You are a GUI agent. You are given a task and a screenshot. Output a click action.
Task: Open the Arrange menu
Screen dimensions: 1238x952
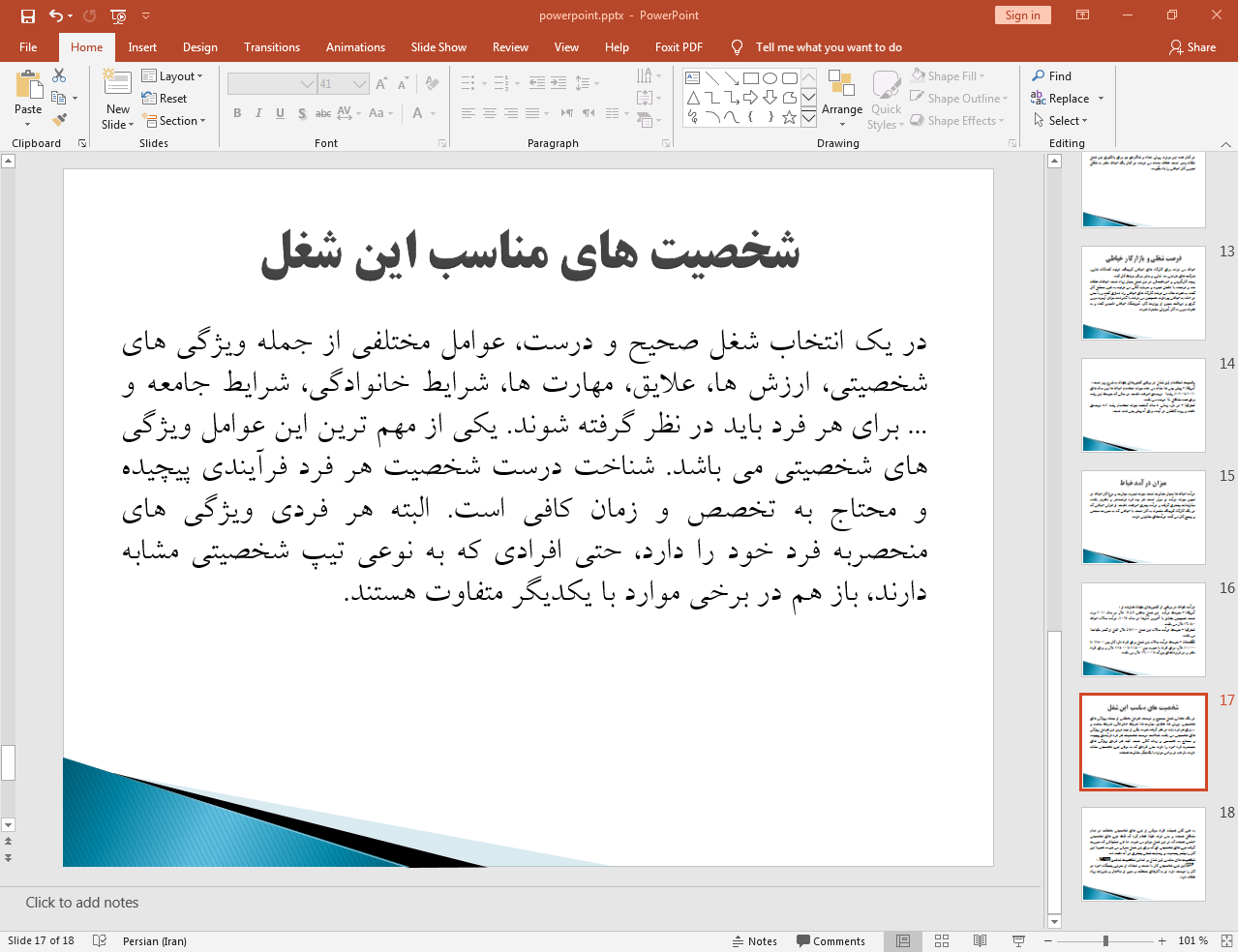pos(841,99)
